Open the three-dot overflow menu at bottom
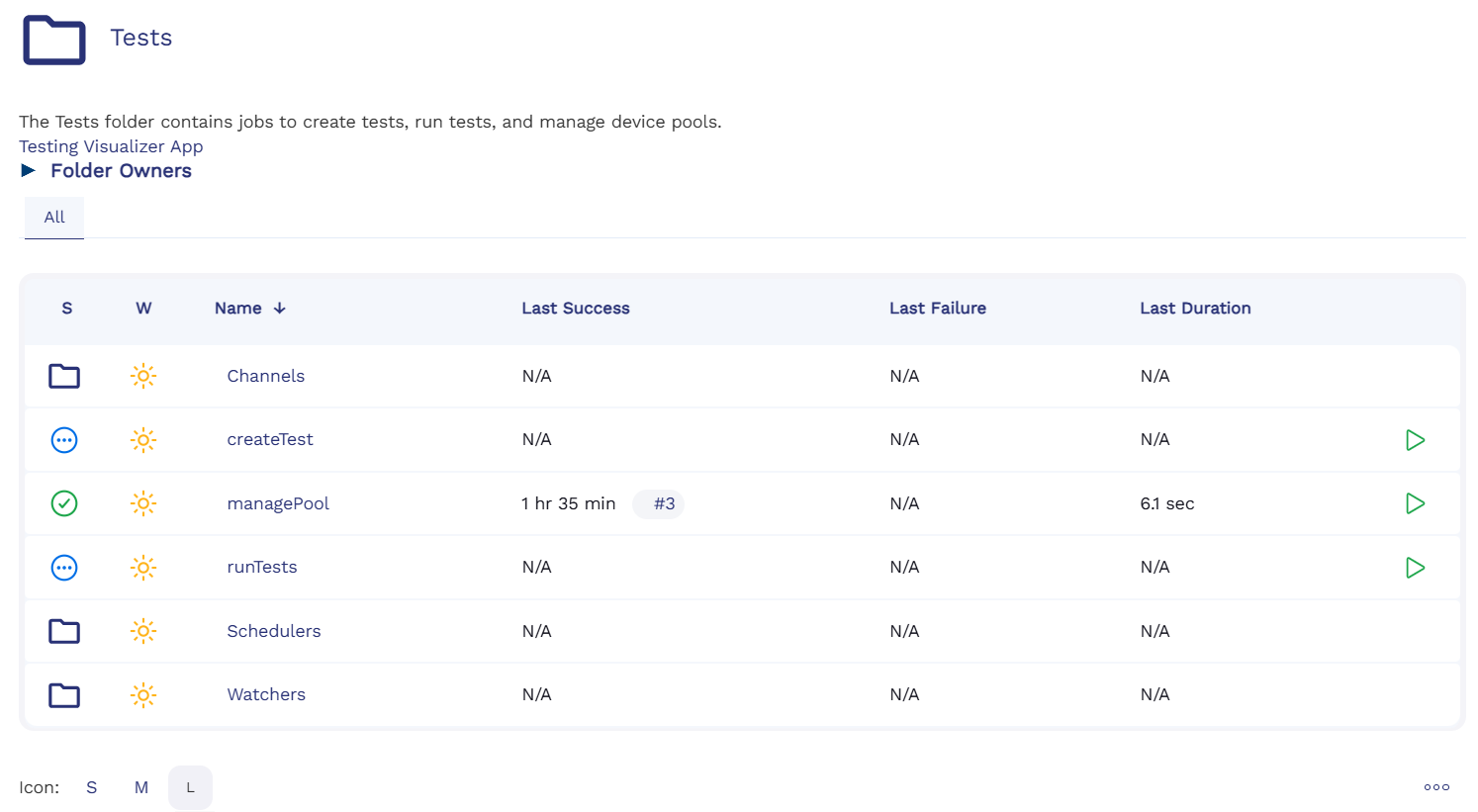This screenshot has height=812, width=1478. coord(1436,787)
